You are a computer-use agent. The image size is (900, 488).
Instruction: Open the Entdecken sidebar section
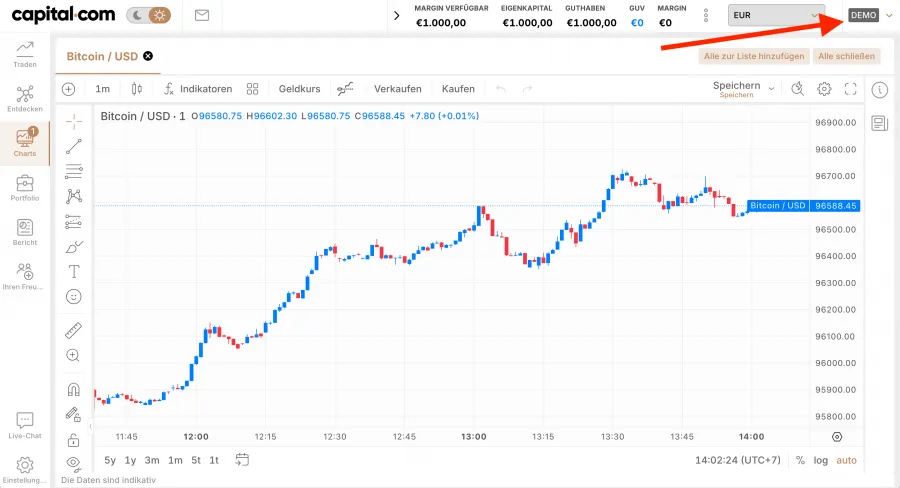(x=25, y=99)
